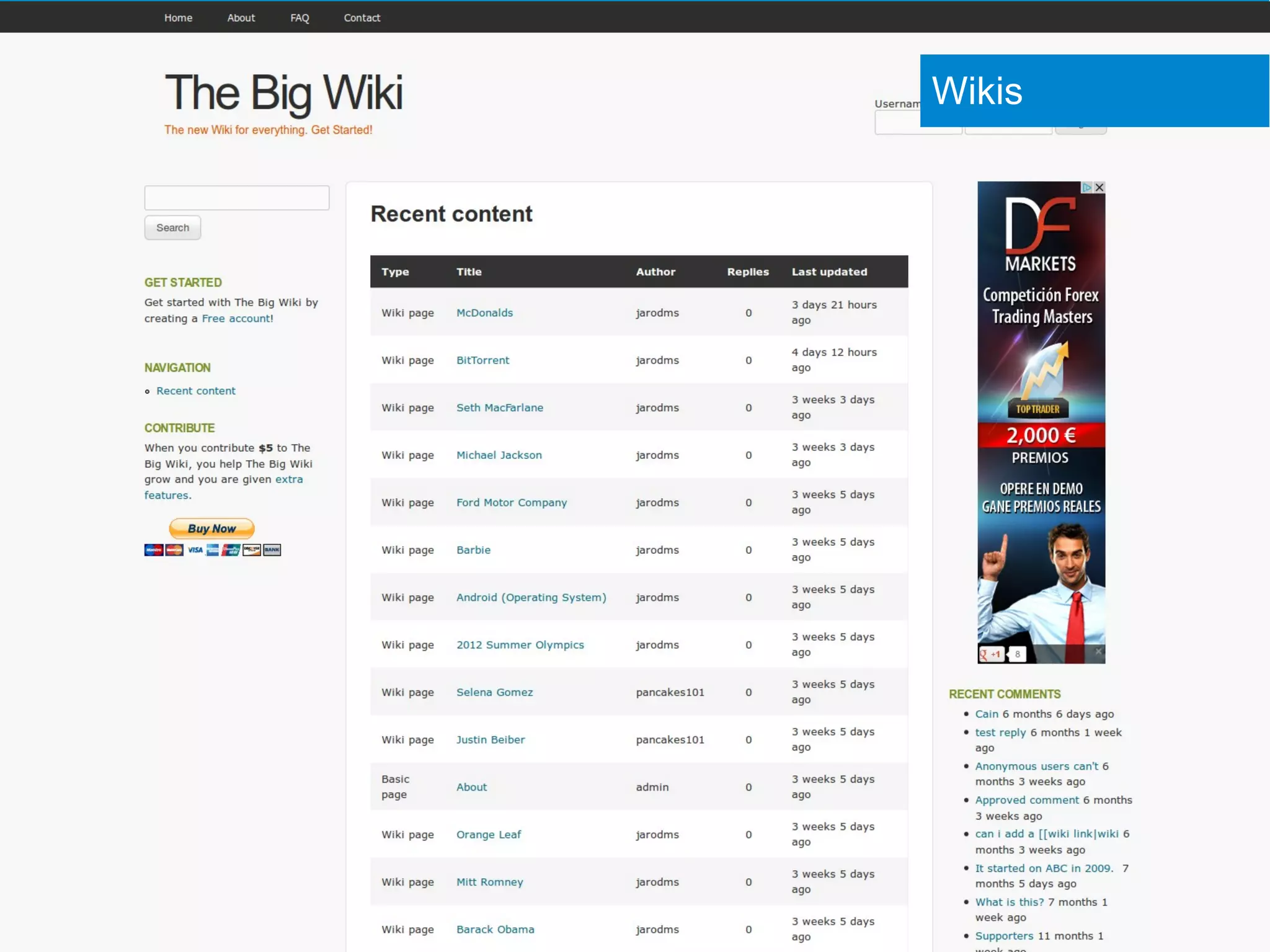Viewport: 1270px width, 952px height.
Task: Sort table by Title column header
Action: pos(469,272)
